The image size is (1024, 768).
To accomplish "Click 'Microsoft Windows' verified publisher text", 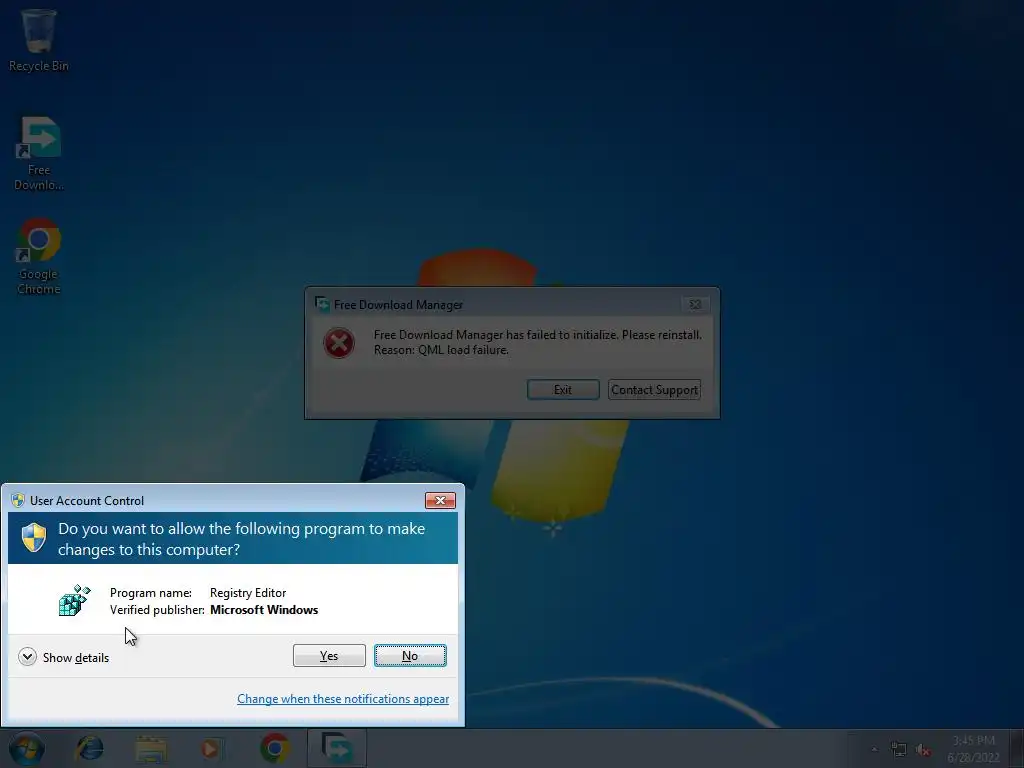I will click(x=264, y=610).
